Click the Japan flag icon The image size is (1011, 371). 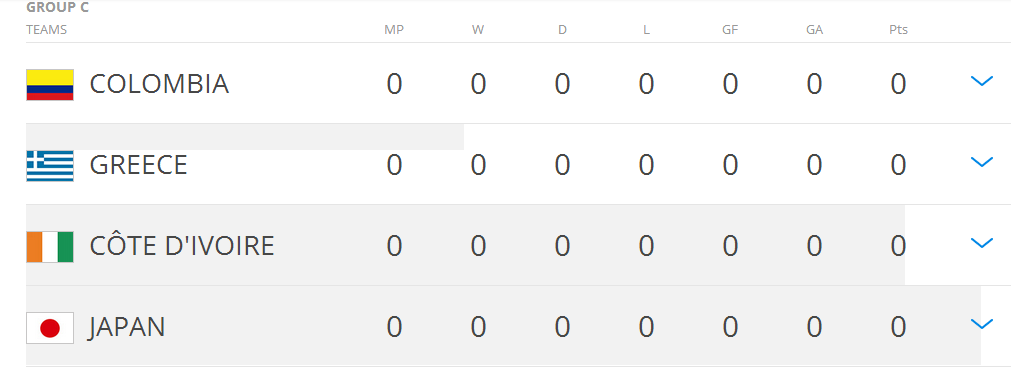tap(50, 328)
